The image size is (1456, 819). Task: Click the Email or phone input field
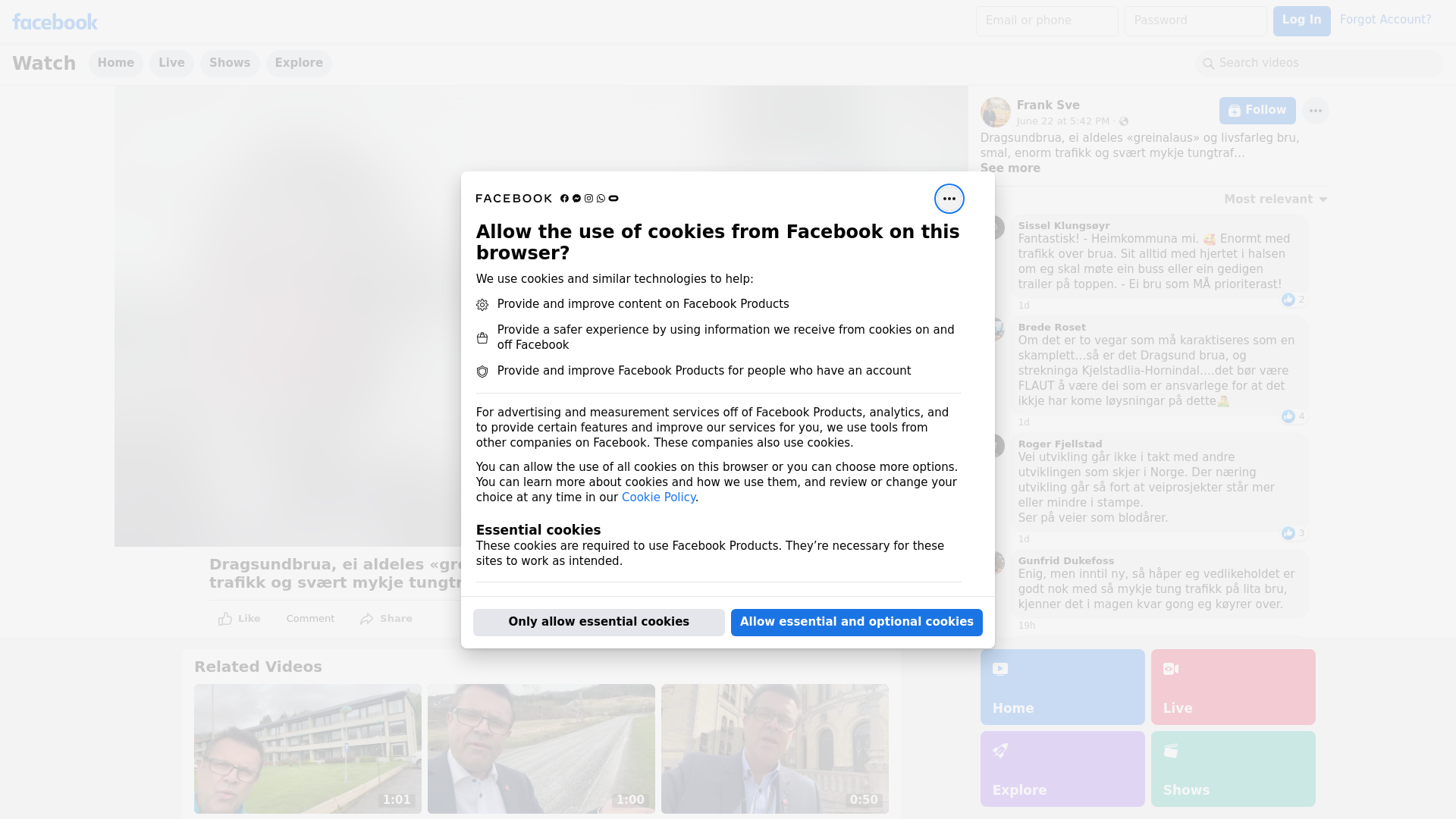[x=1047, y=21]
